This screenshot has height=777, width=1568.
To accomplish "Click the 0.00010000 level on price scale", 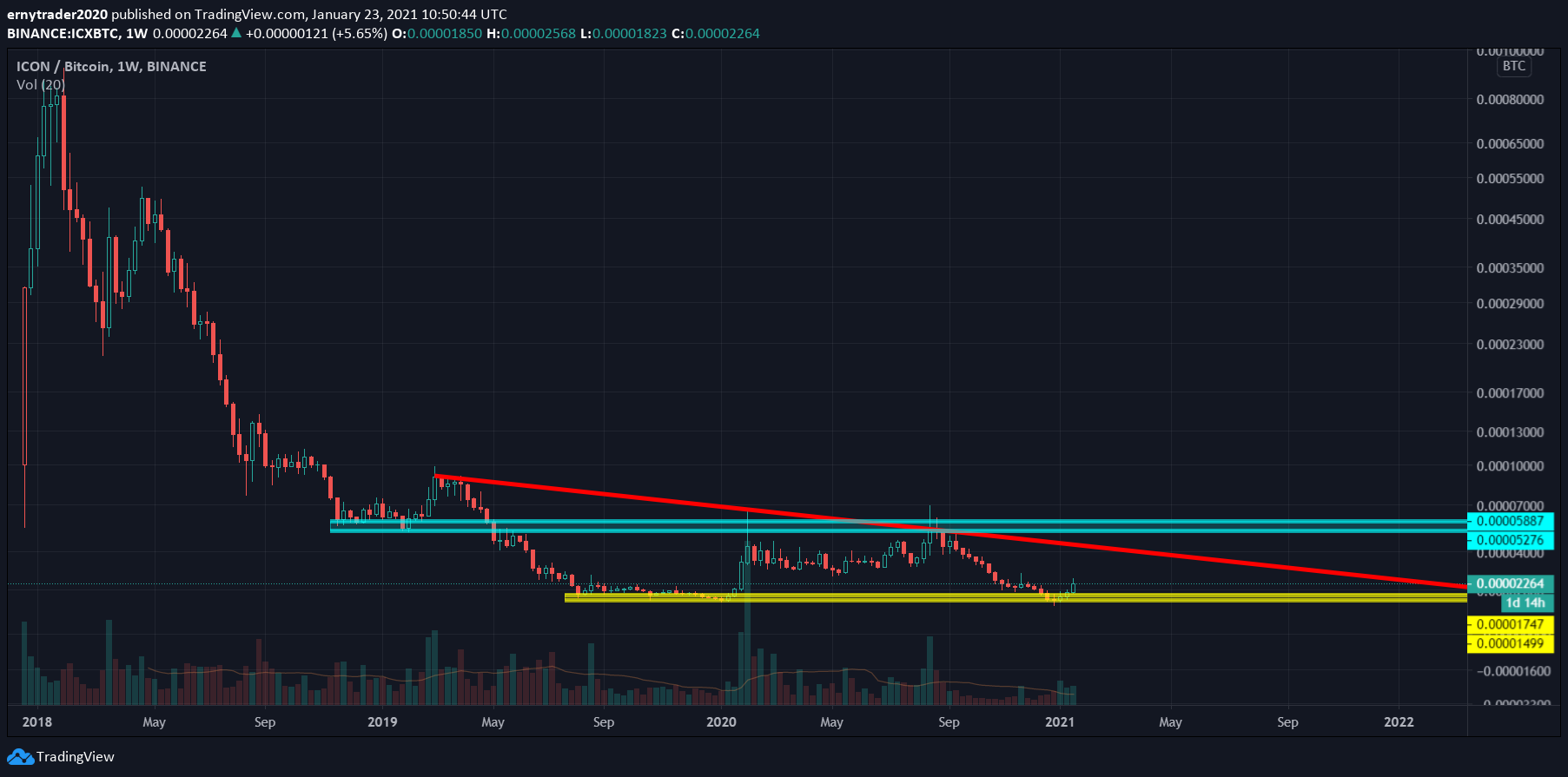I will coord(1511,466).
